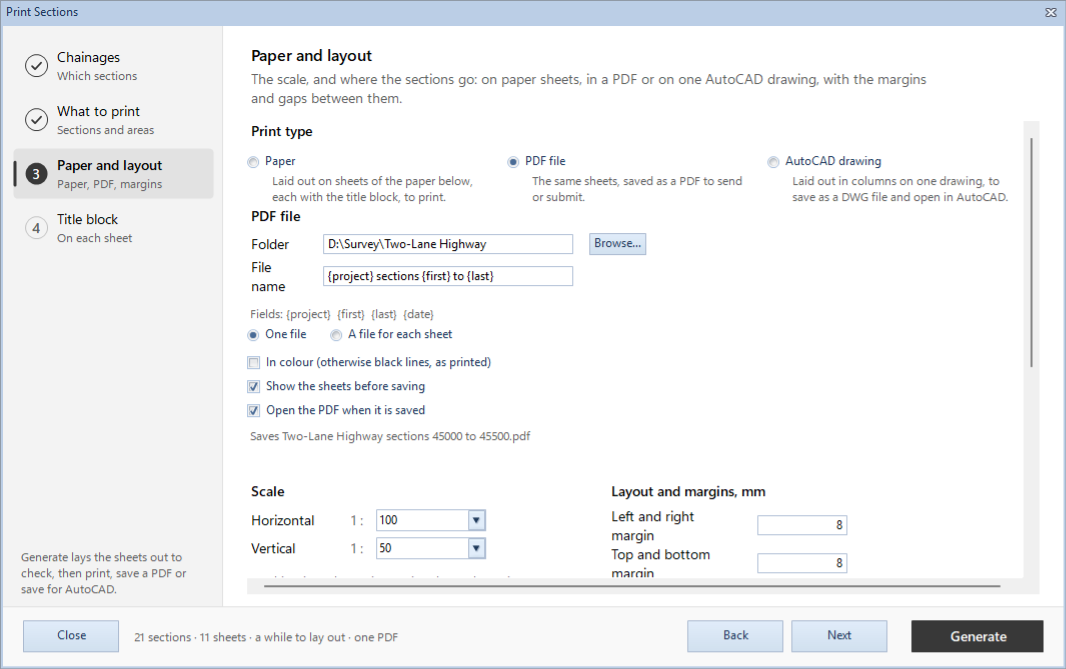Go to the What to print step

[x=114, y=120]
